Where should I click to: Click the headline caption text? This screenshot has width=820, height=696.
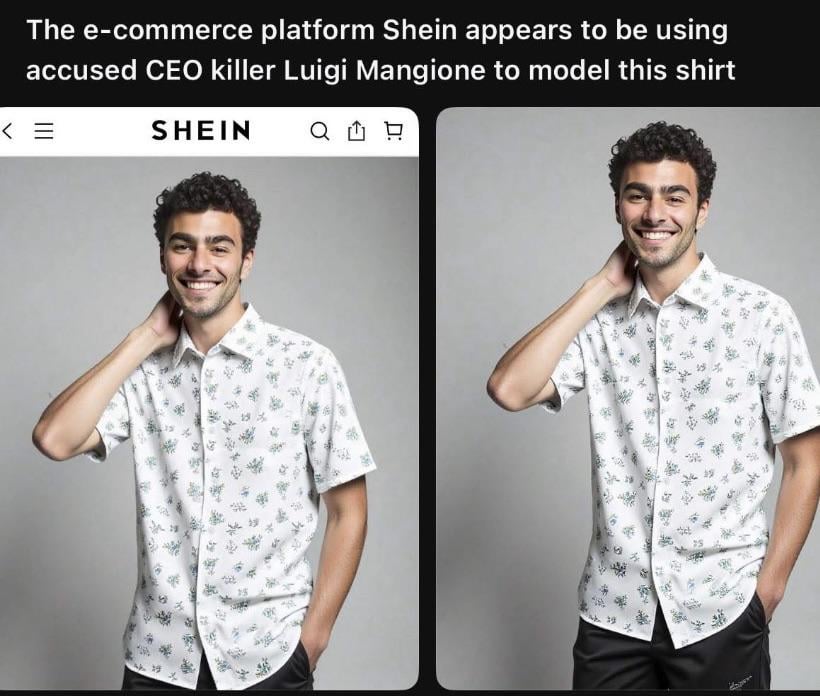tap(381, 50)
